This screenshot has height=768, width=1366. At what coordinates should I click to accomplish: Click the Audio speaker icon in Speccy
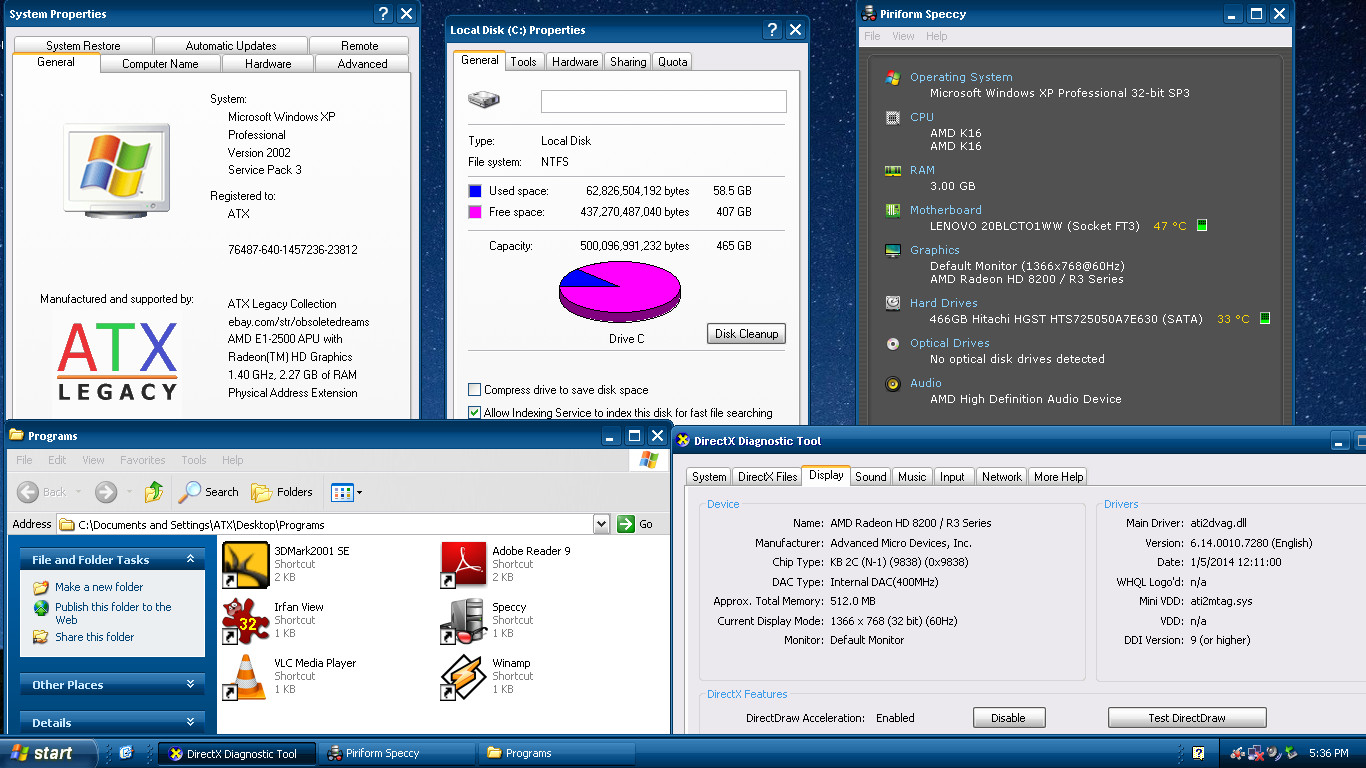[893, 383]
